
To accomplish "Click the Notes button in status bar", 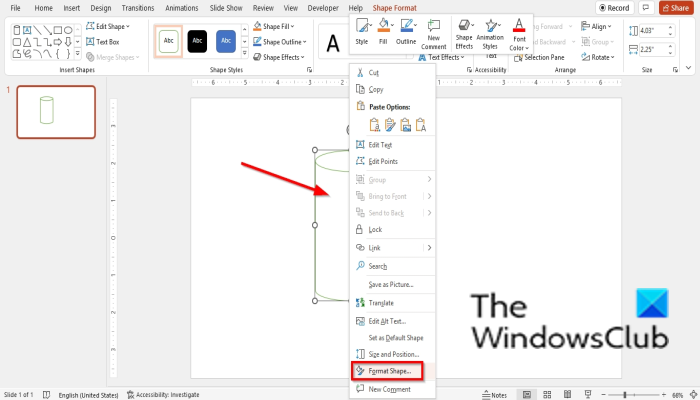I will 495,395.
